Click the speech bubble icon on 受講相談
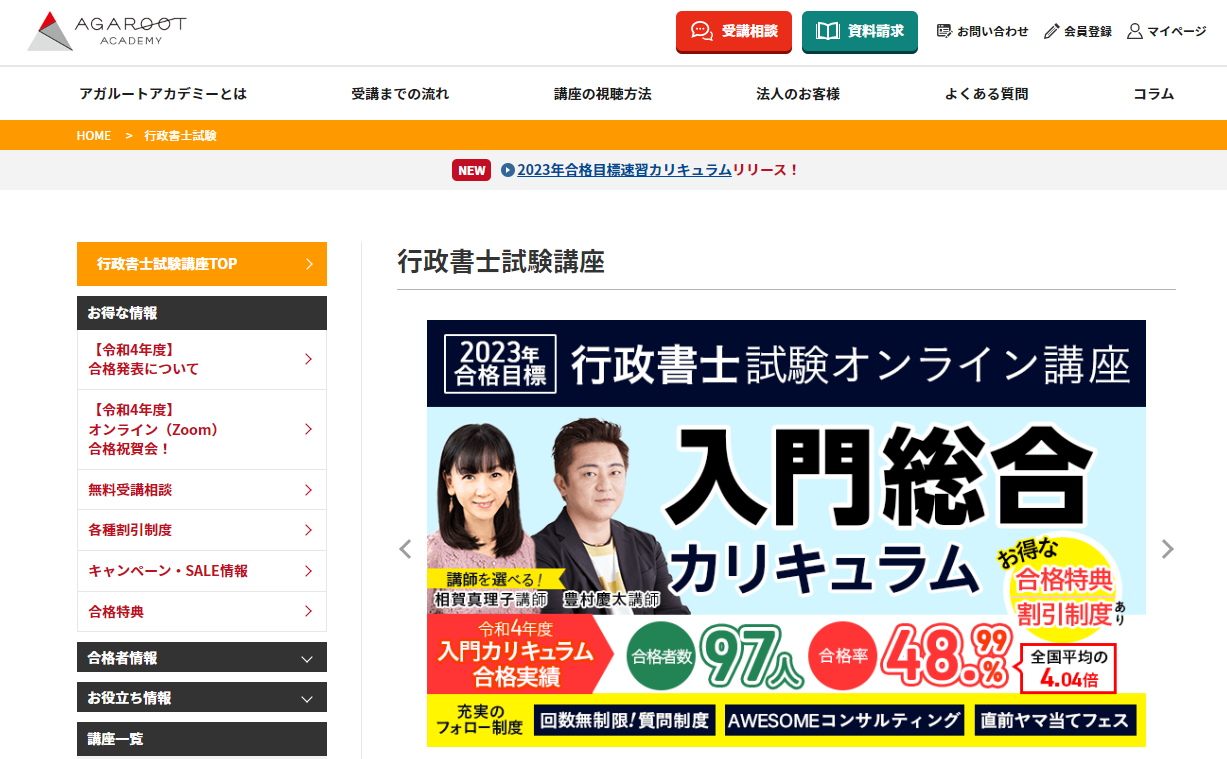1227x759 pixels. [x=702, y=31]
